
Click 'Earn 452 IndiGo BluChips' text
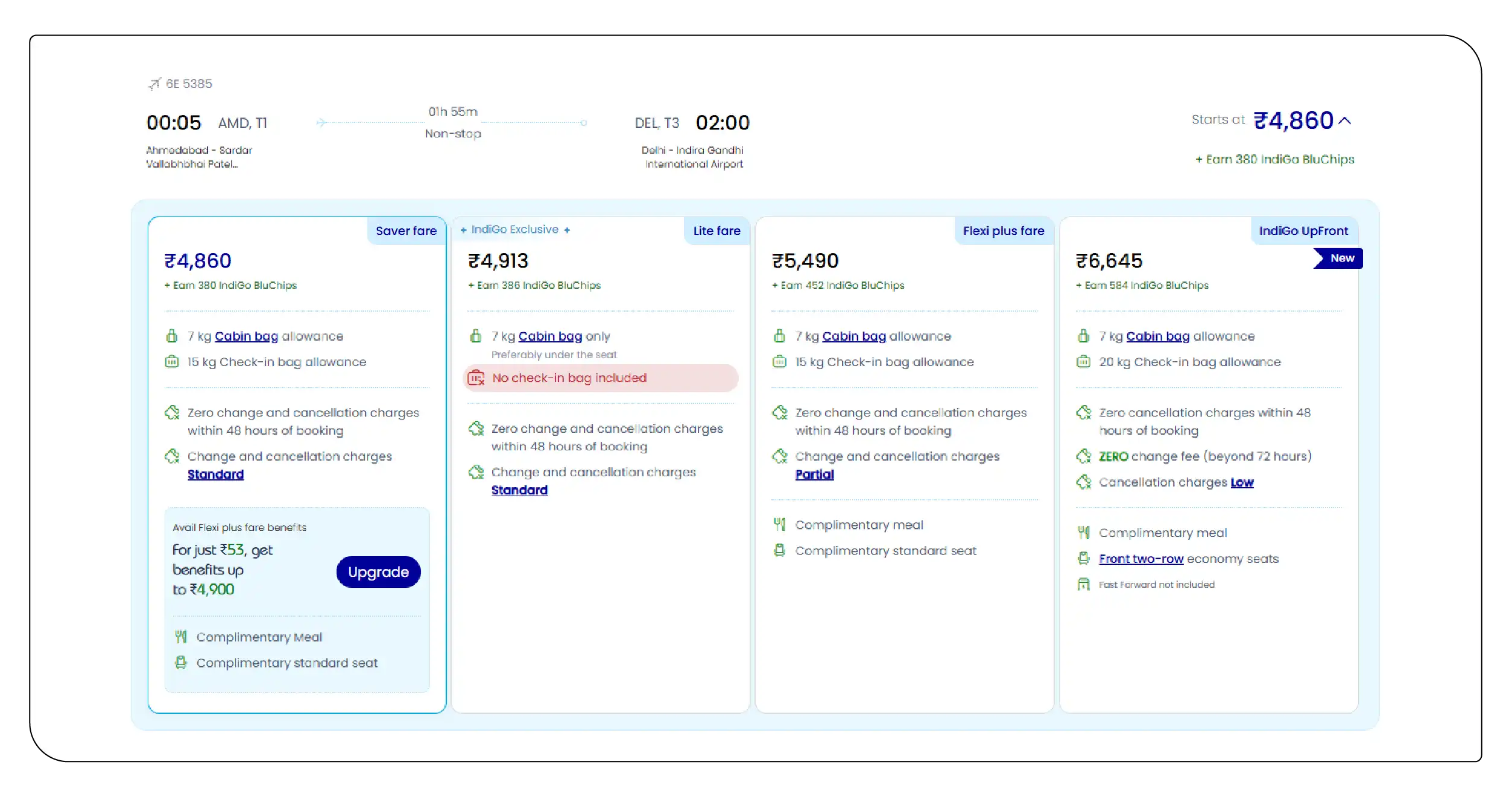point(838,285)
